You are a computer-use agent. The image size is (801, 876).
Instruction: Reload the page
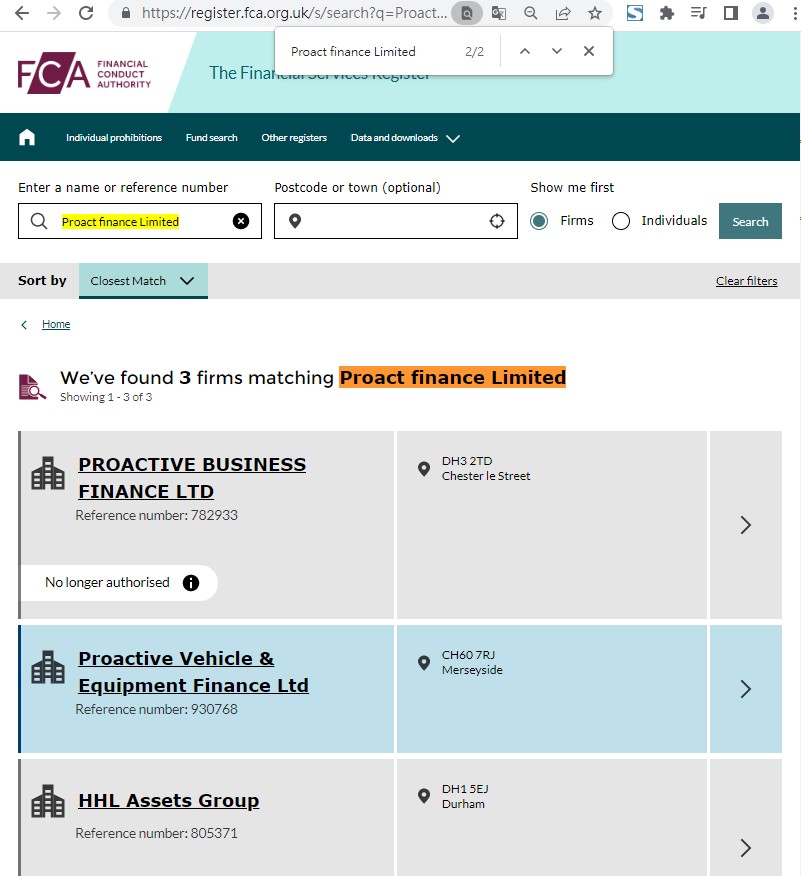click(86, 13)
